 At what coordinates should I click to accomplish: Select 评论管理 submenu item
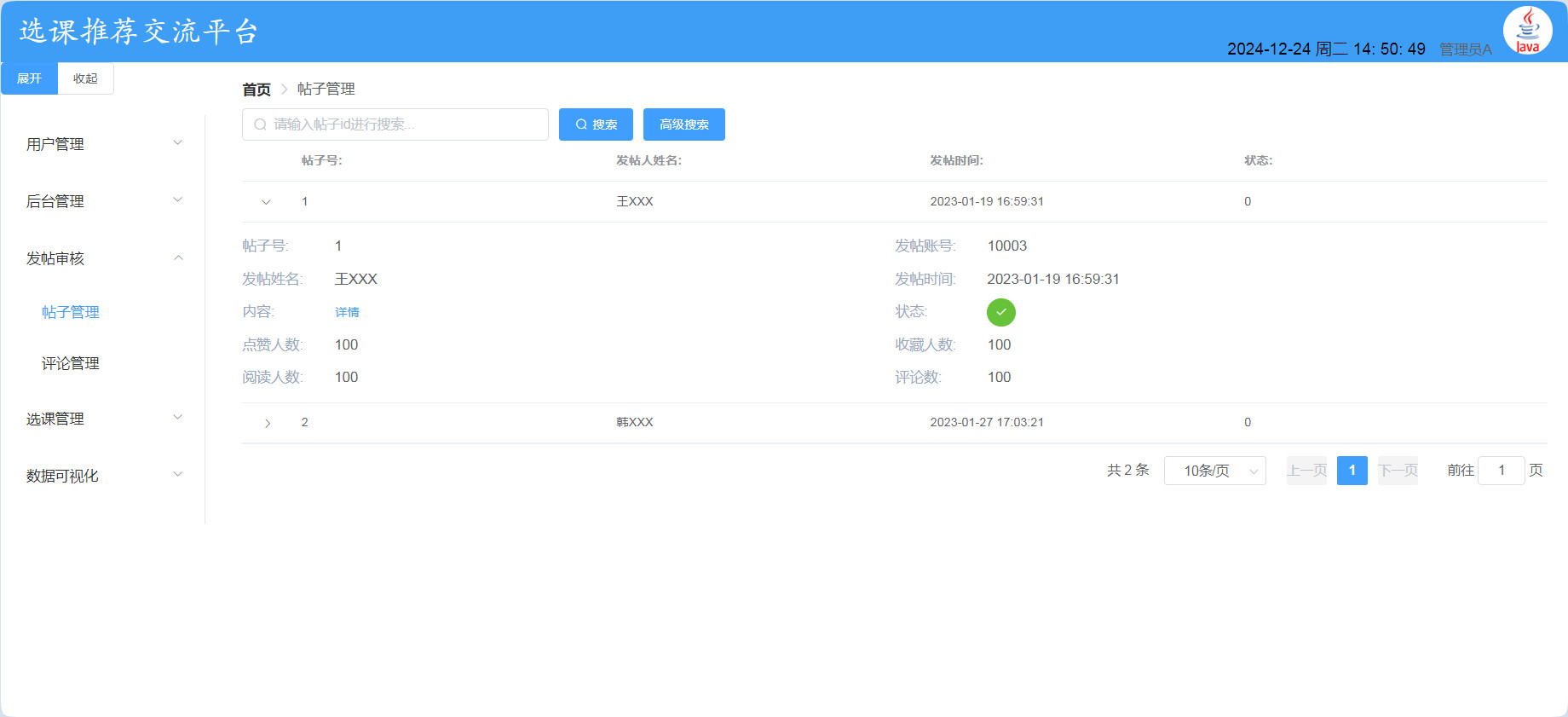(x=71, y=363)
